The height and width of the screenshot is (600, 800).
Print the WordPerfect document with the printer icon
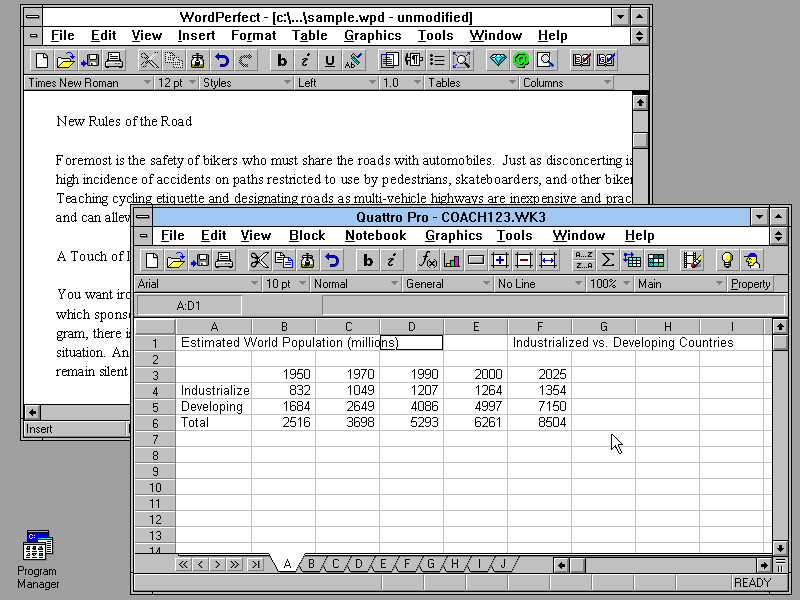point(114,61)
